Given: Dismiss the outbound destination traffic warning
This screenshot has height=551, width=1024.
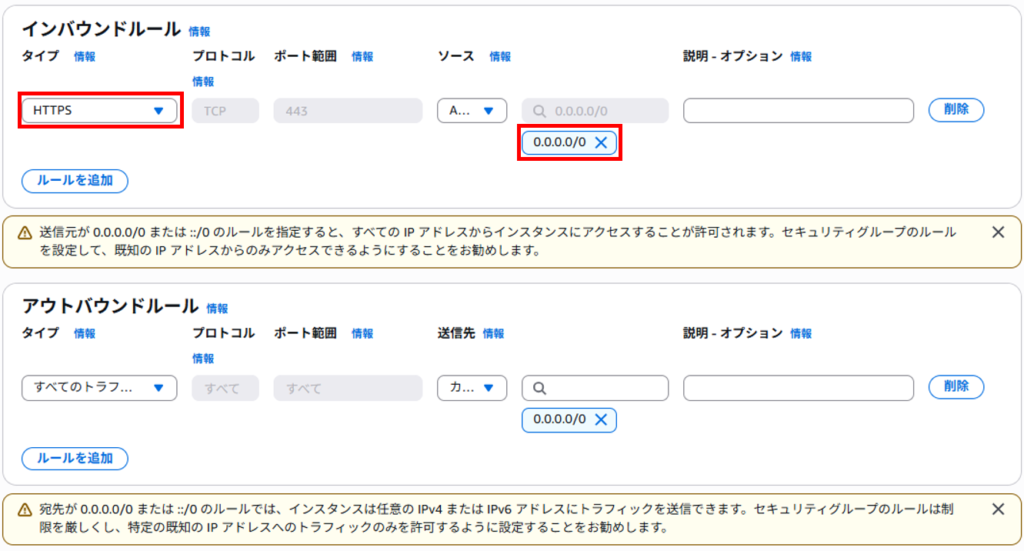Looking at the screenshot, I should click(x=998, y=509).
